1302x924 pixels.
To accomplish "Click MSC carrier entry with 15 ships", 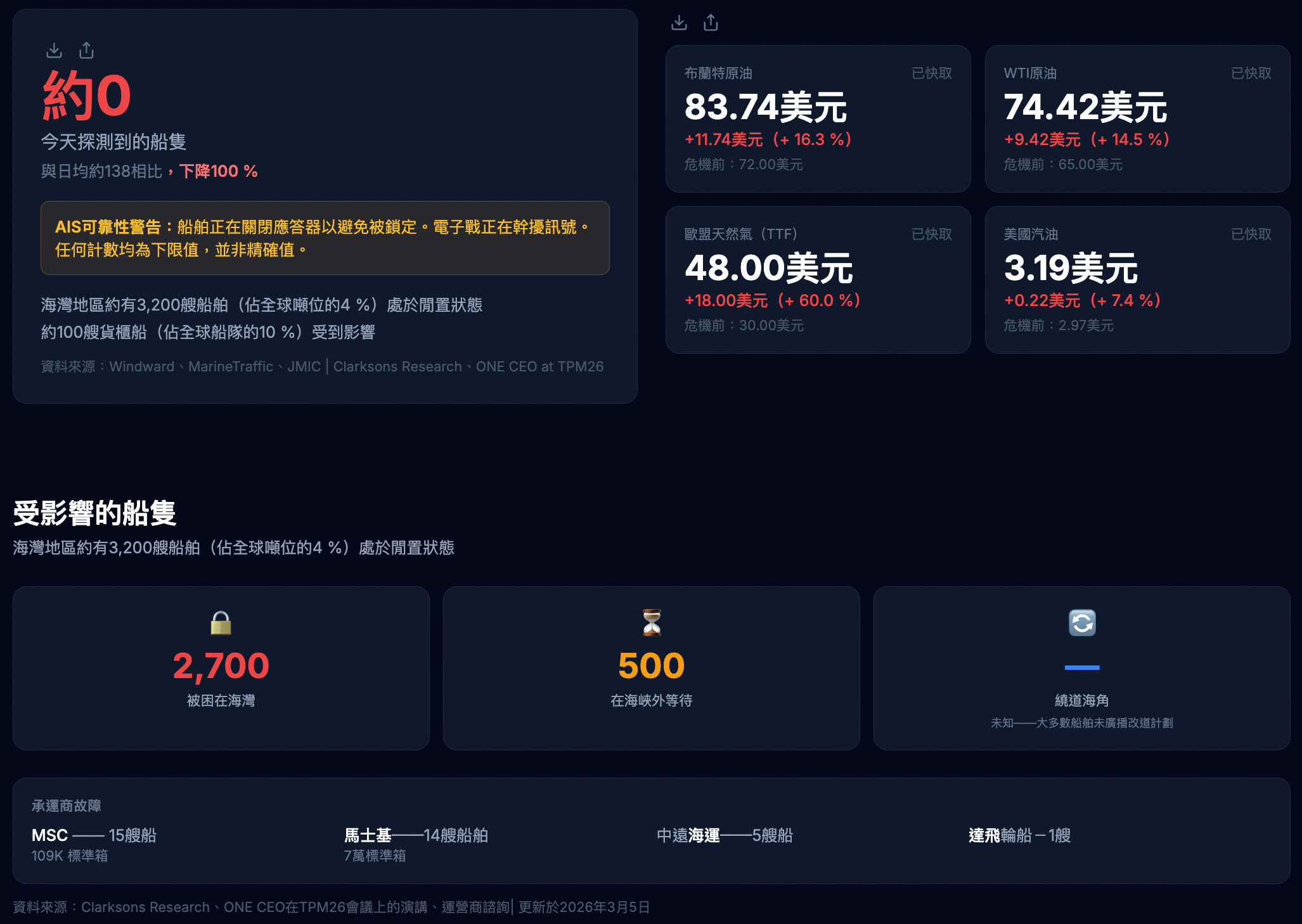I will 94,835.
